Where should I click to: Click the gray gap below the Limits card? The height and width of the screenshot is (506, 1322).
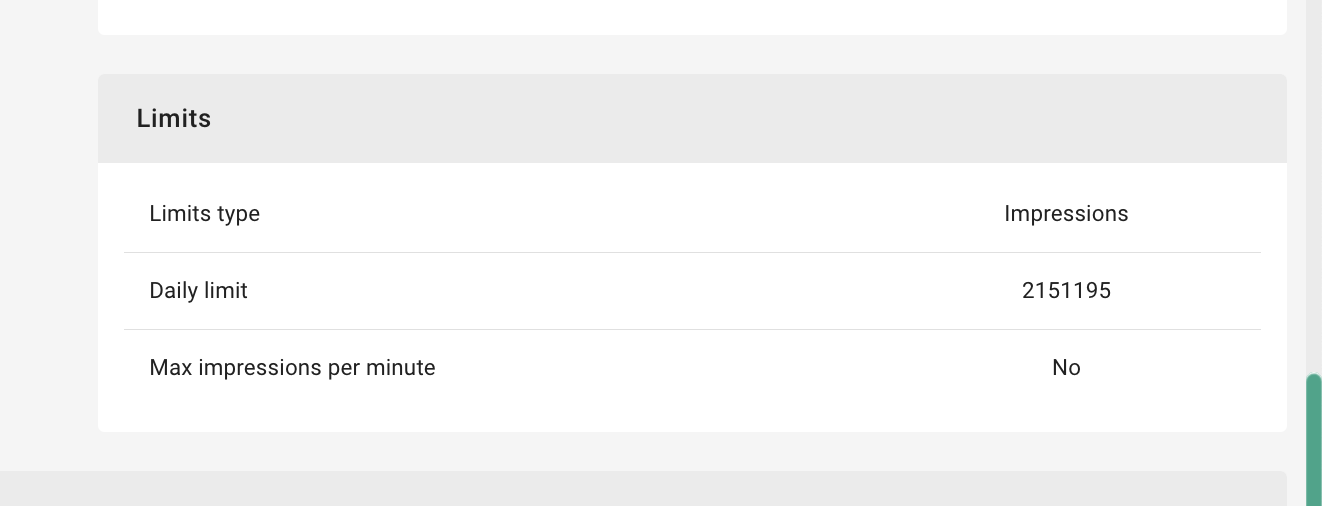[x=692, y=452]
